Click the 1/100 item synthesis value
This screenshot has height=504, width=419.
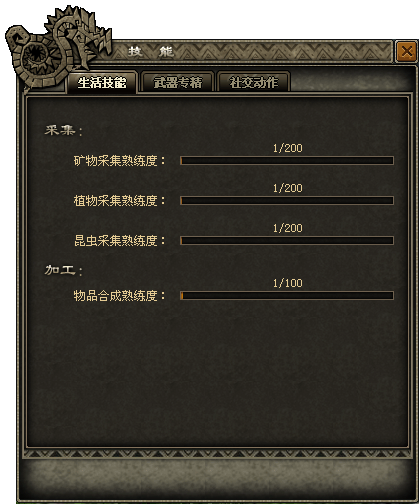[x=288, y=283]
